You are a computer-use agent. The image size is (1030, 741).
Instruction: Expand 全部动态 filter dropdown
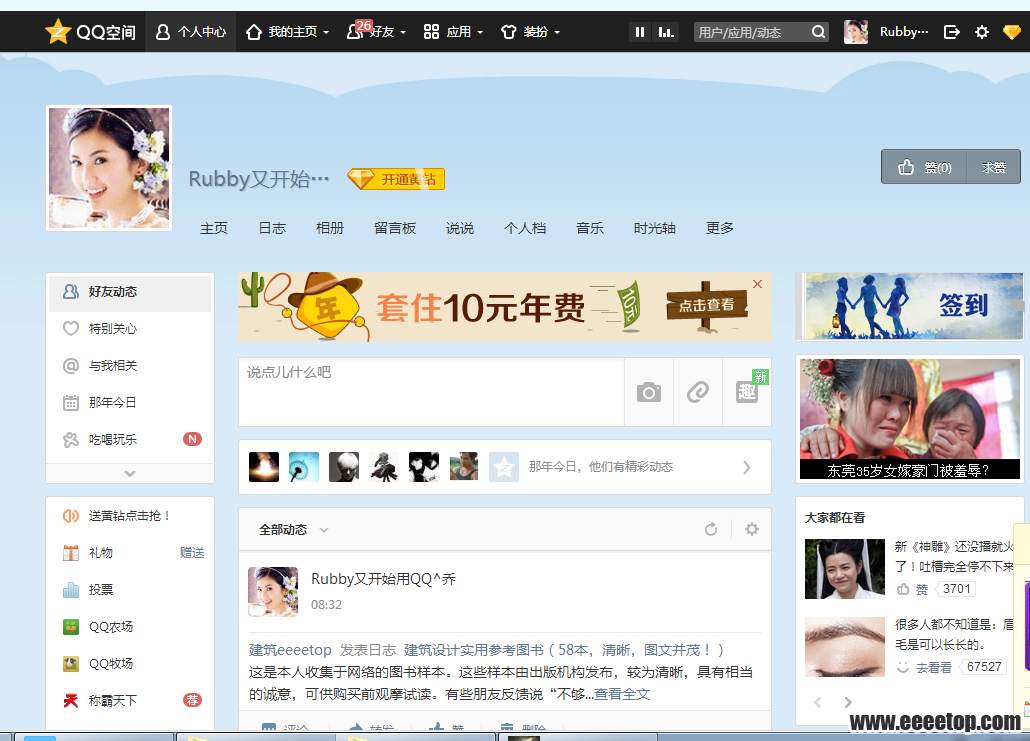coord(293,529)
